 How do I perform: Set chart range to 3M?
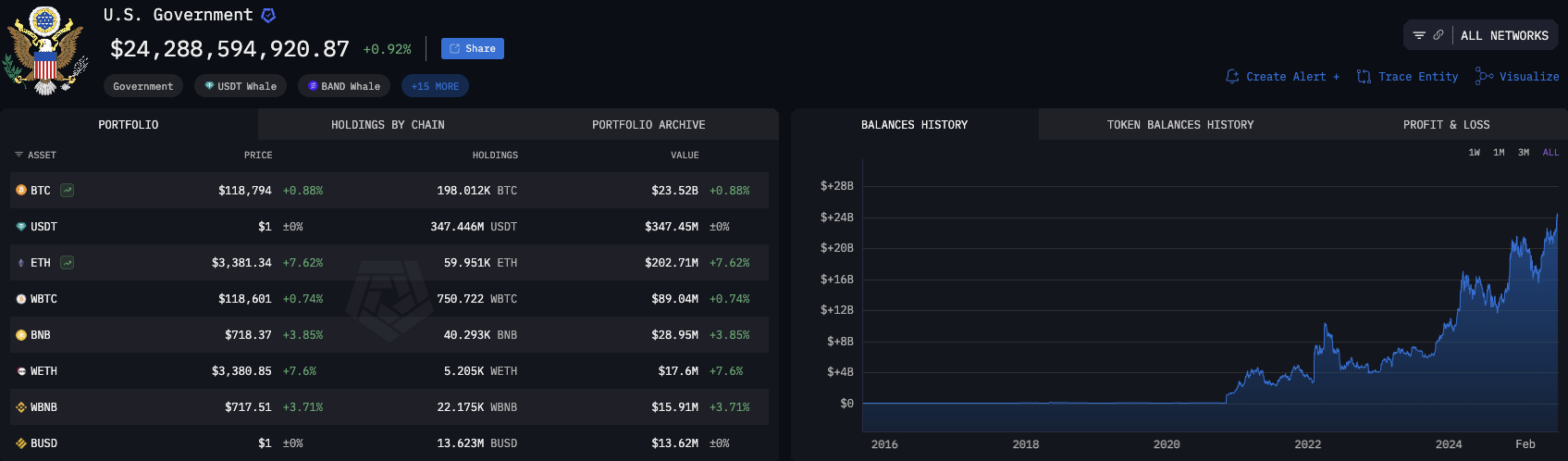[x=1524, y=152]
